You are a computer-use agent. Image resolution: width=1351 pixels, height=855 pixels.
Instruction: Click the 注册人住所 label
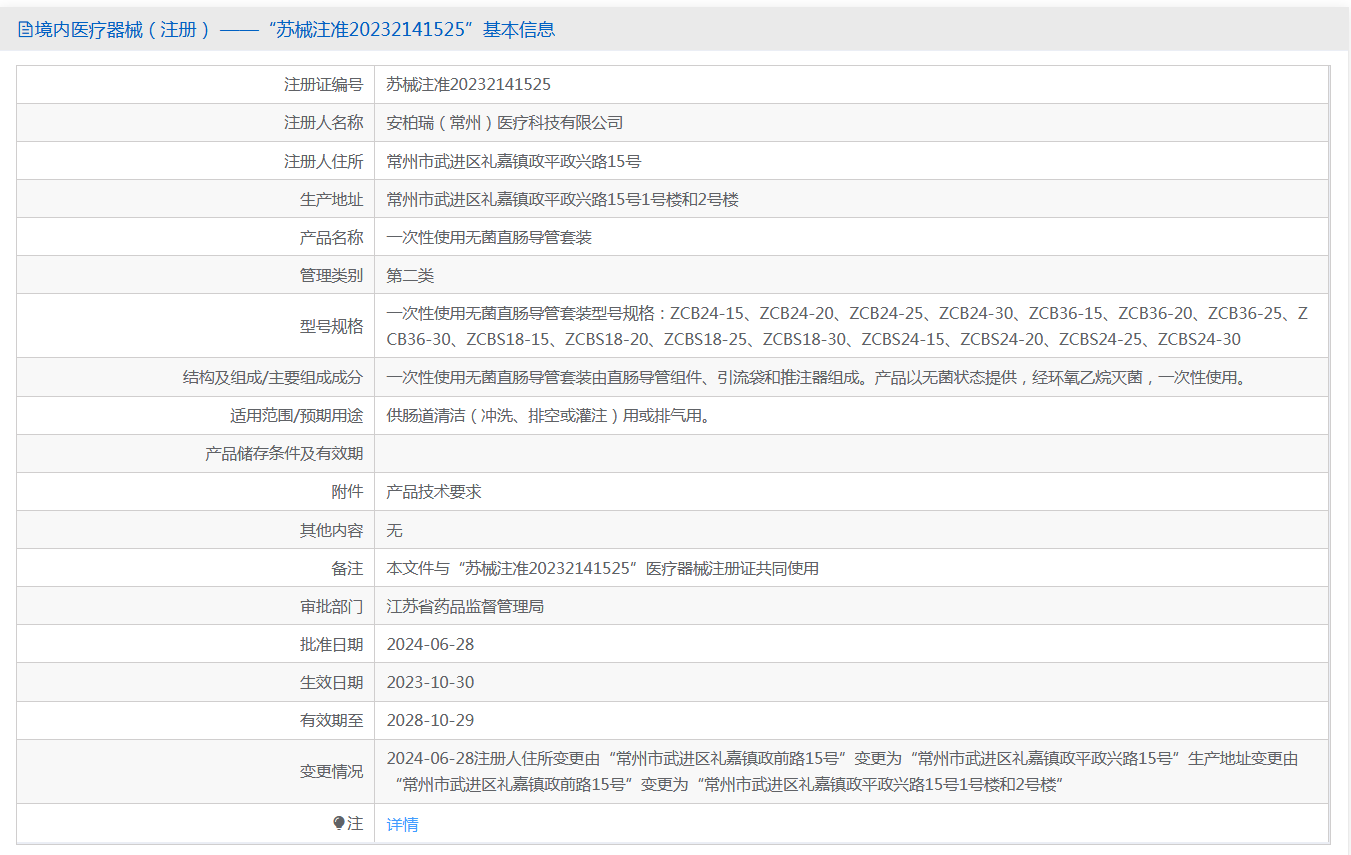[x=323, y=161]
